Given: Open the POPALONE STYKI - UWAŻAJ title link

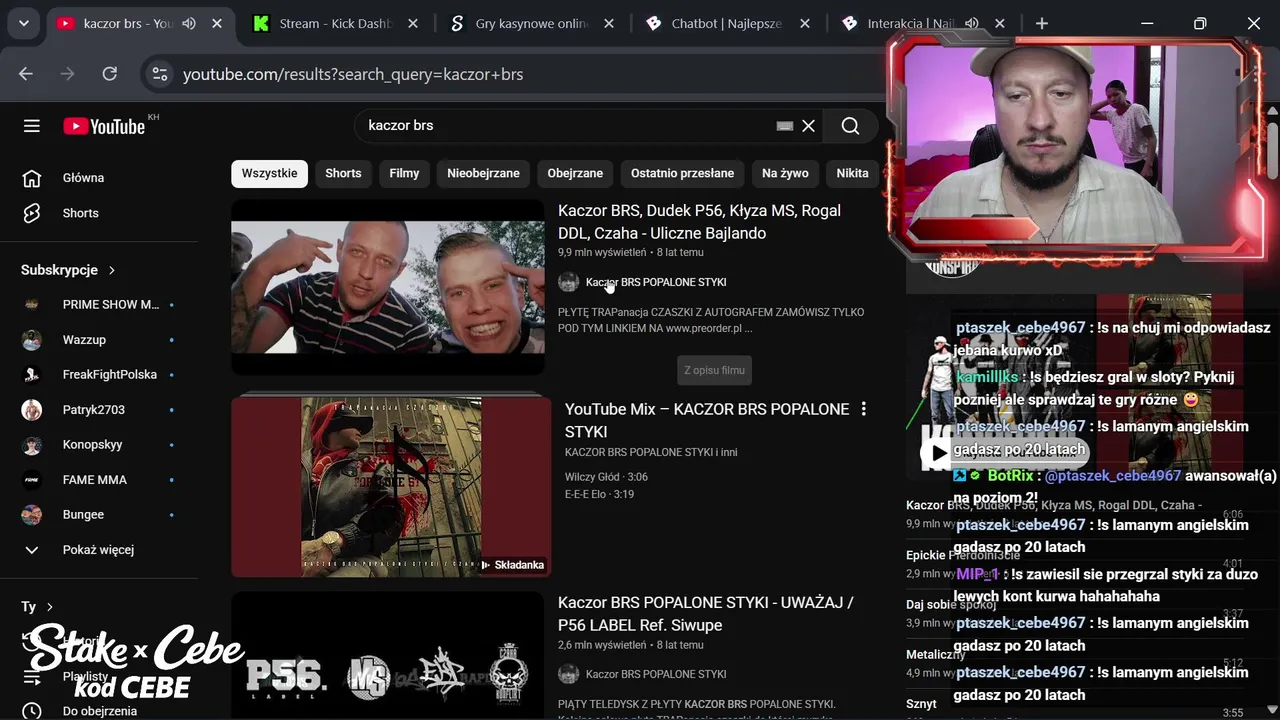Looking at the screenshot, I should (x=706, y=614).
